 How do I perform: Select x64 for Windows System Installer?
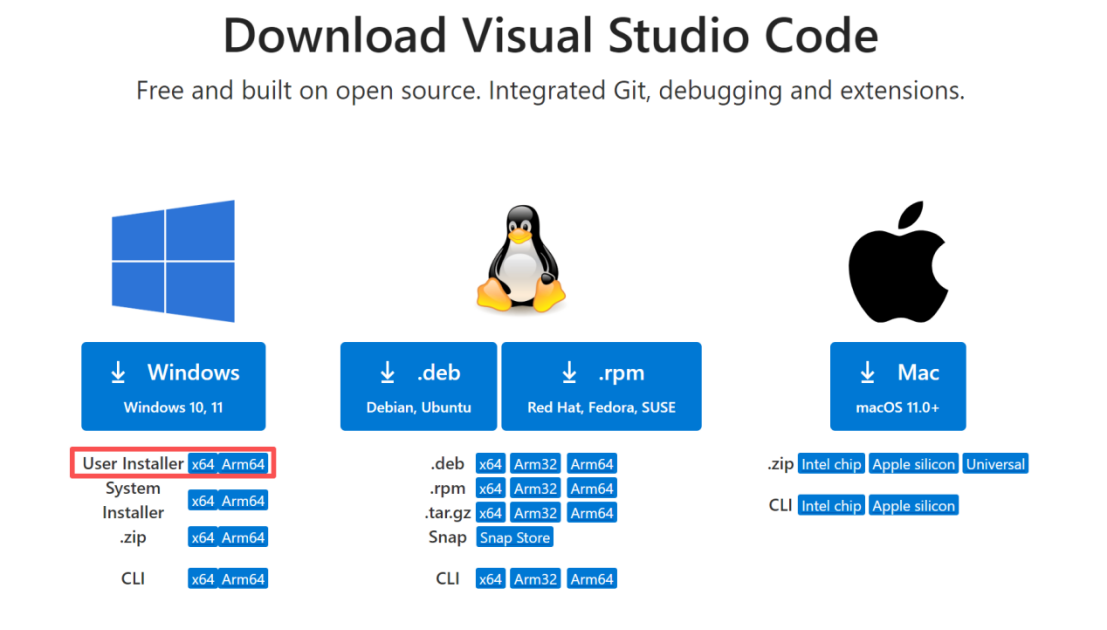tap(203, 501)
